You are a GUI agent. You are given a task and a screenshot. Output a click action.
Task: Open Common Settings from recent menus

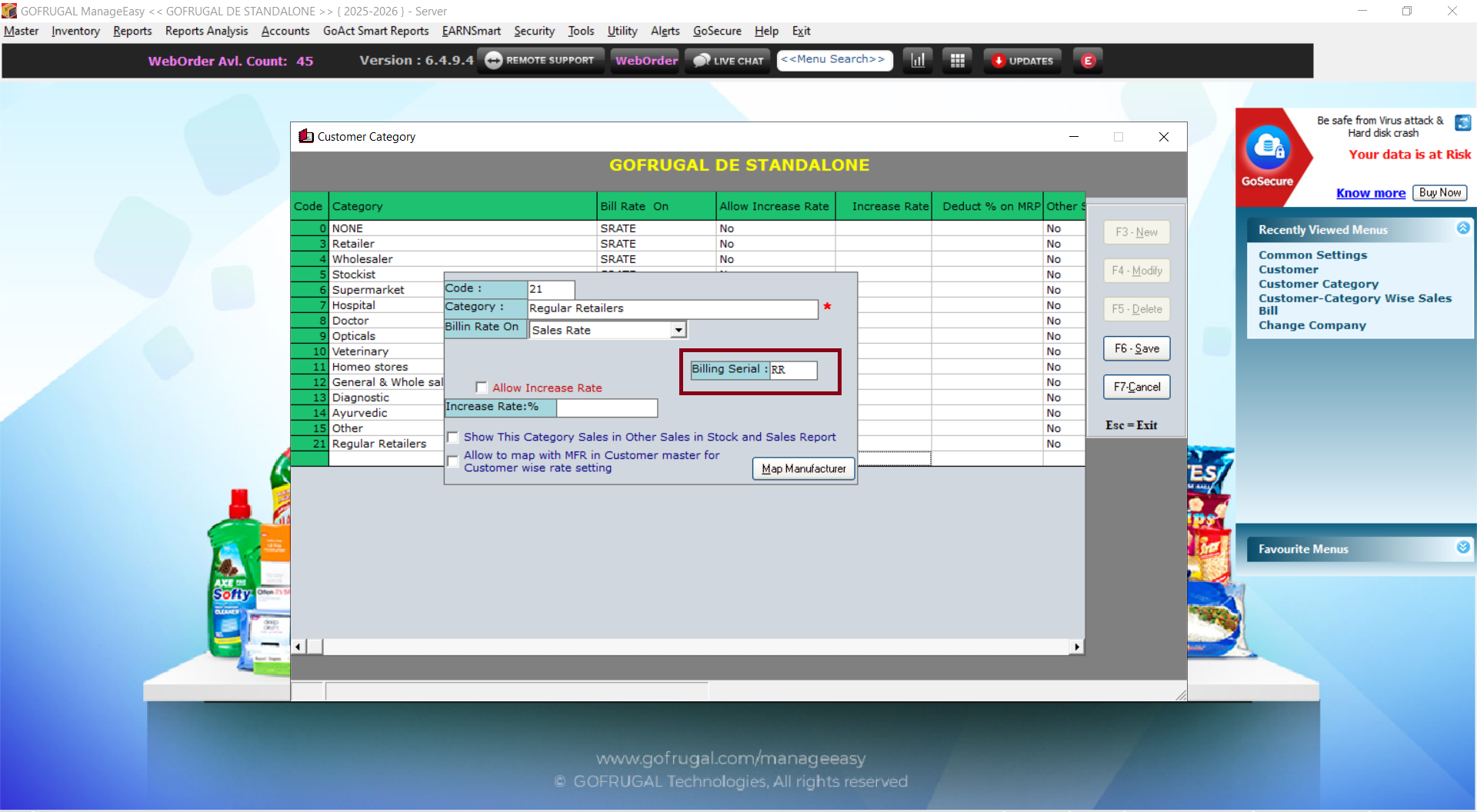coord(1312,255)
